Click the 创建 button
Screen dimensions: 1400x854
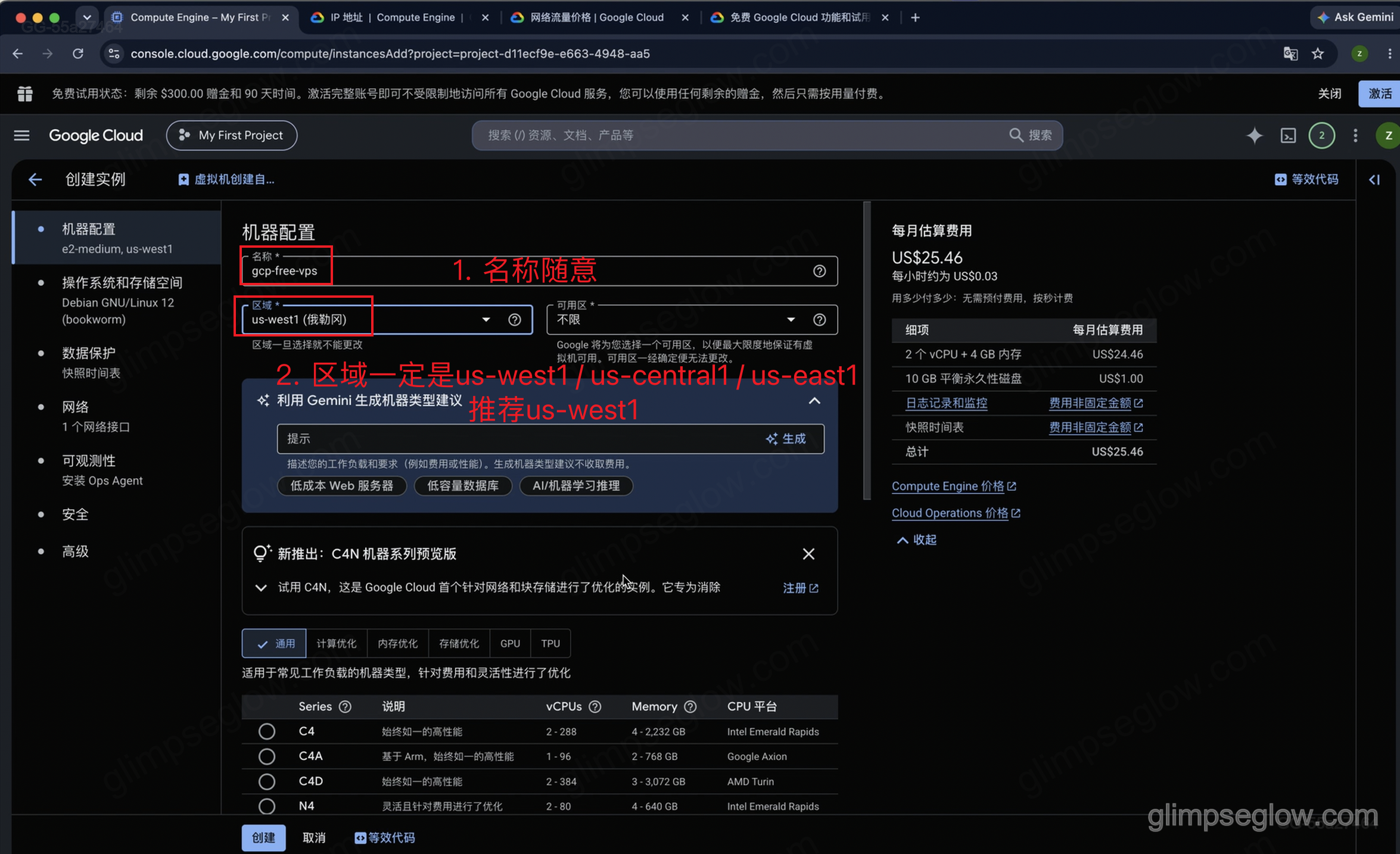[x=263, y=838]
